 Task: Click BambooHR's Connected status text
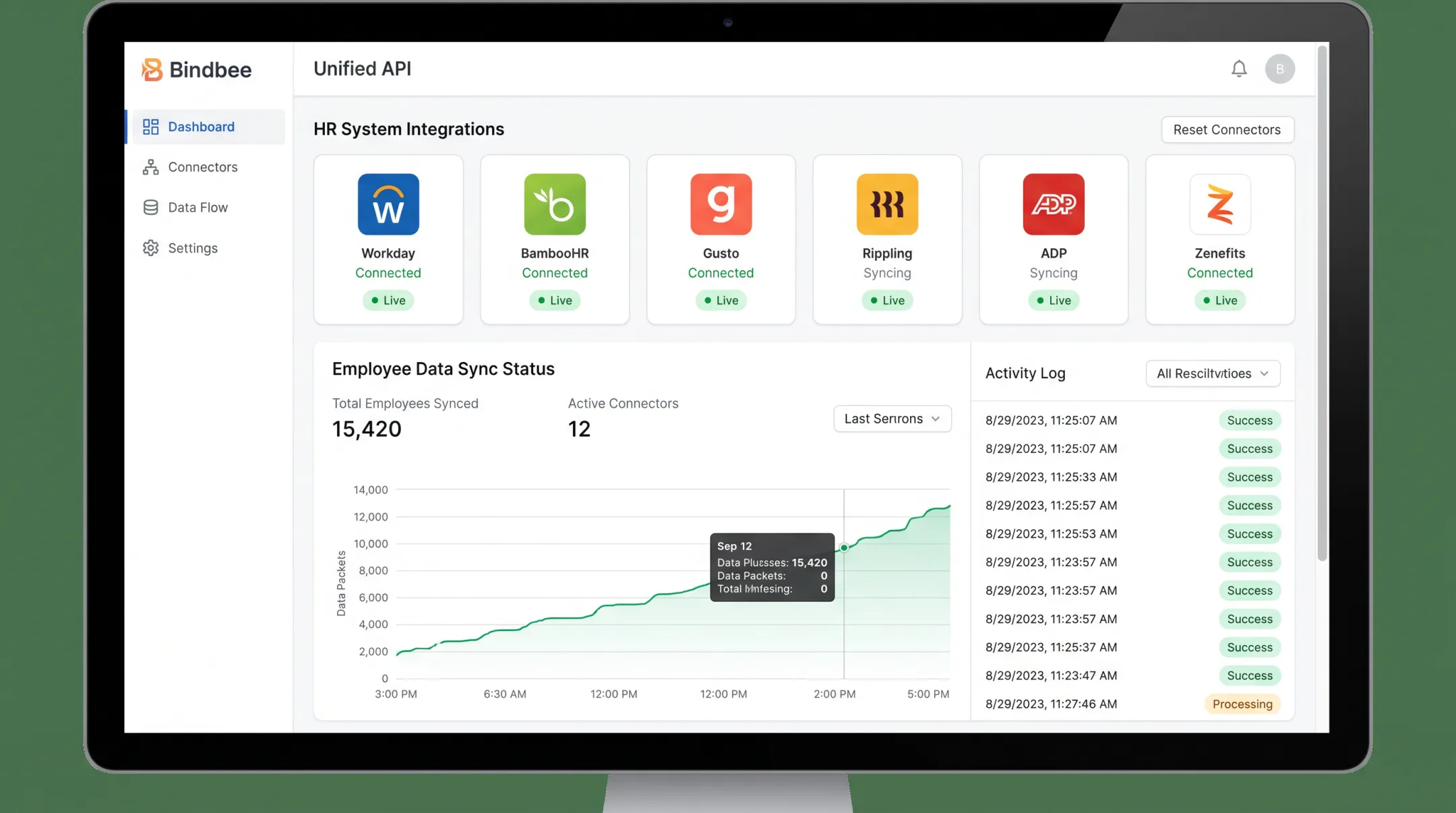pyautogui.click(x=555, y=273)
